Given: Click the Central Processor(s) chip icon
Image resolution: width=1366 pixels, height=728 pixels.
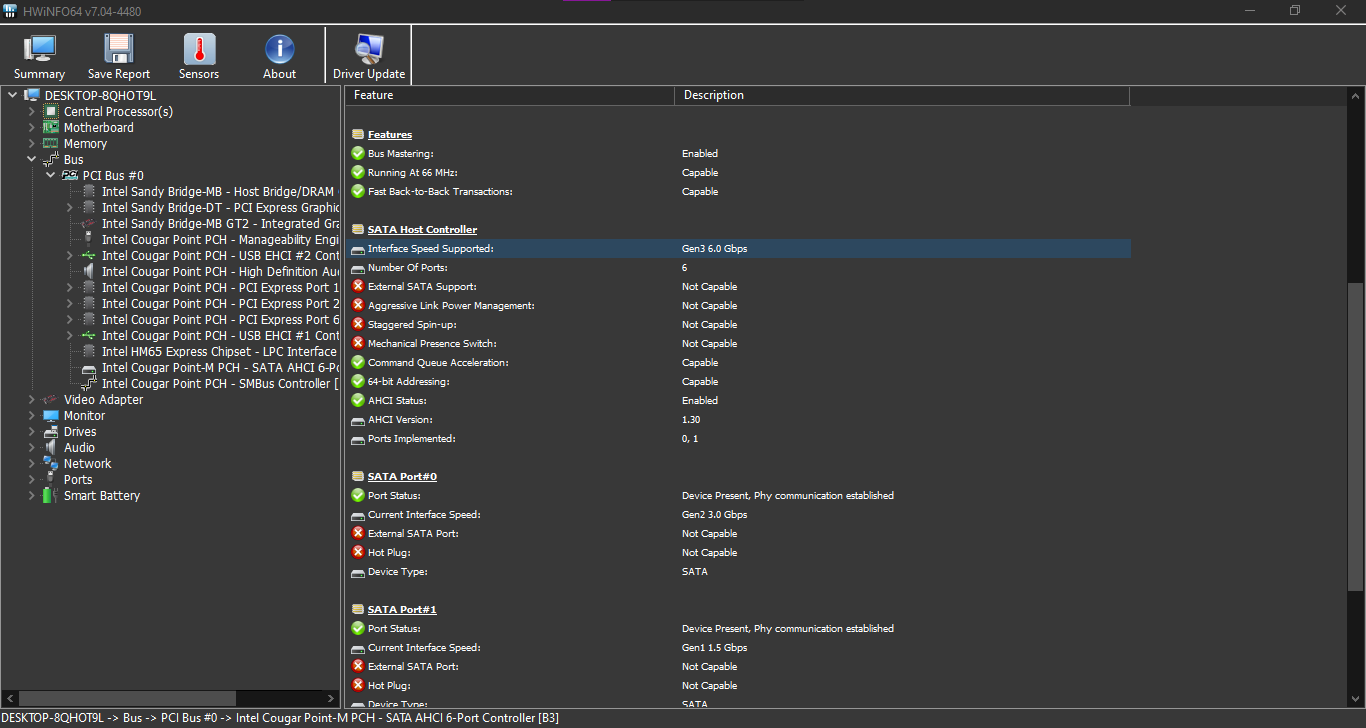Looking at the screenshot, I should click(x=51, y=111).
